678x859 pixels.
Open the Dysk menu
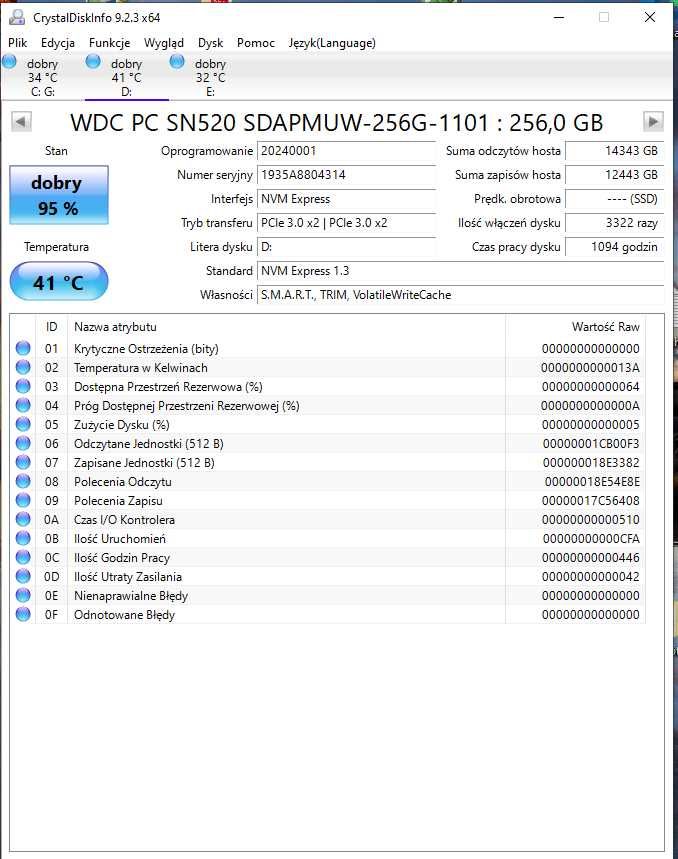210,43
